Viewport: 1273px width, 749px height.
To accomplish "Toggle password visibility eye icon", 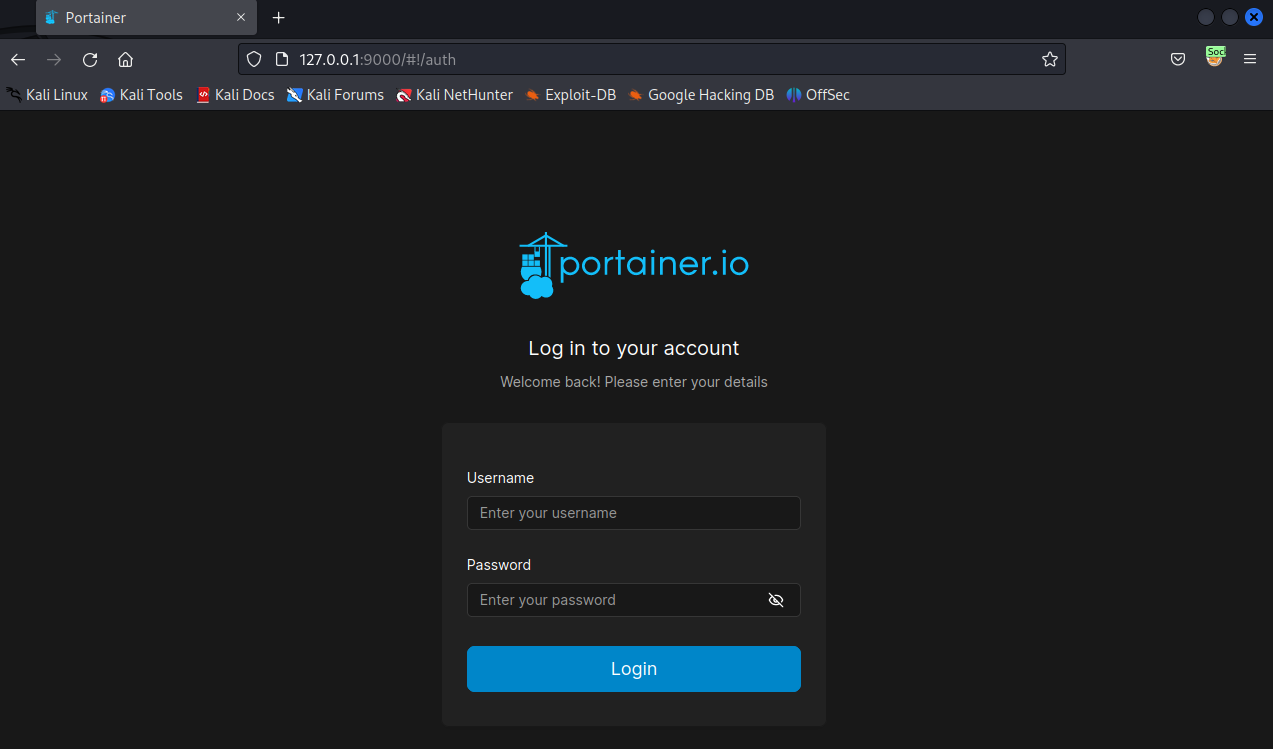I will [x=776, y=600].
